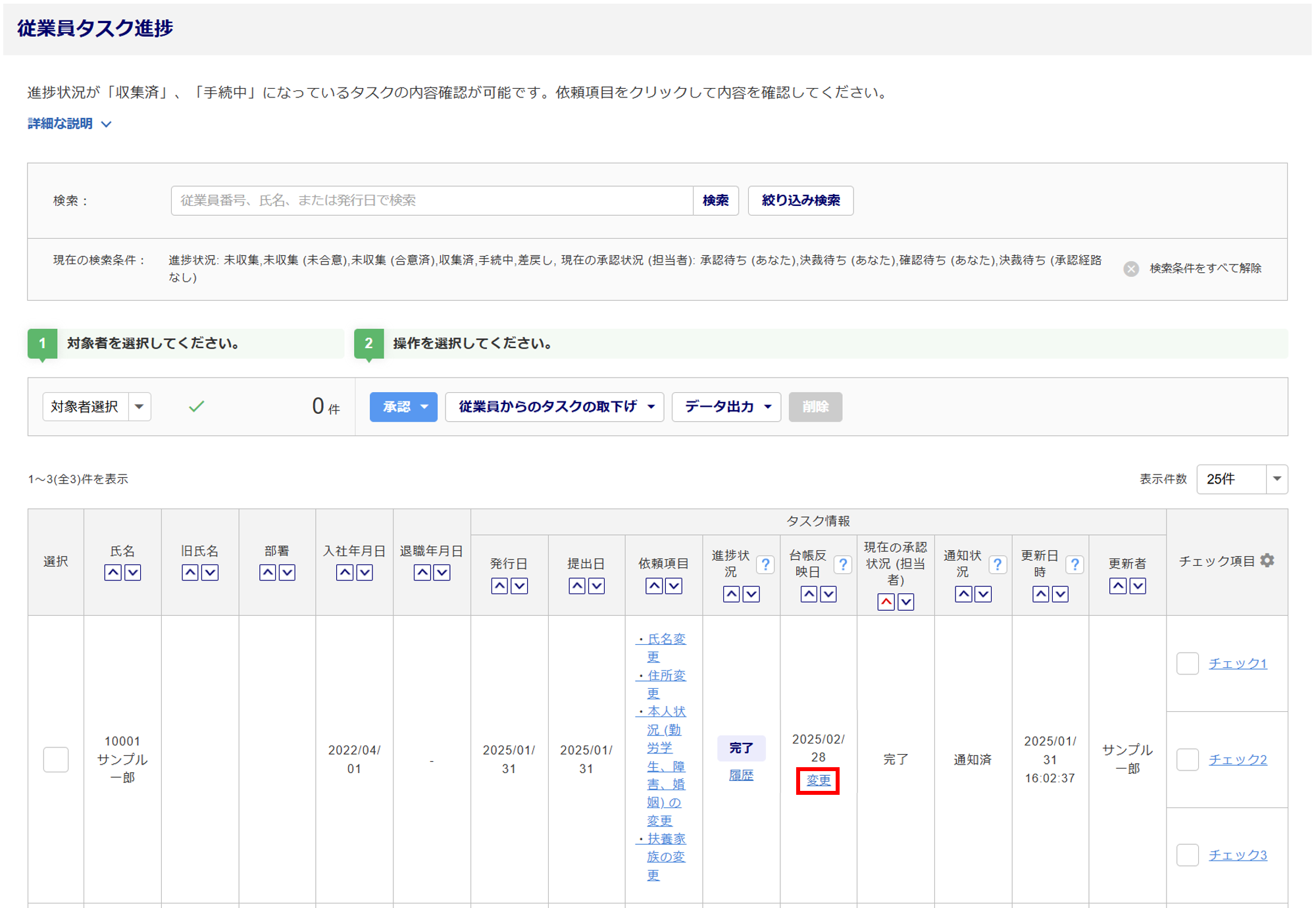This screenshot has height=908, width=1316.
Task: Expand the 詳細な説明 section
Action: [69, 124]
